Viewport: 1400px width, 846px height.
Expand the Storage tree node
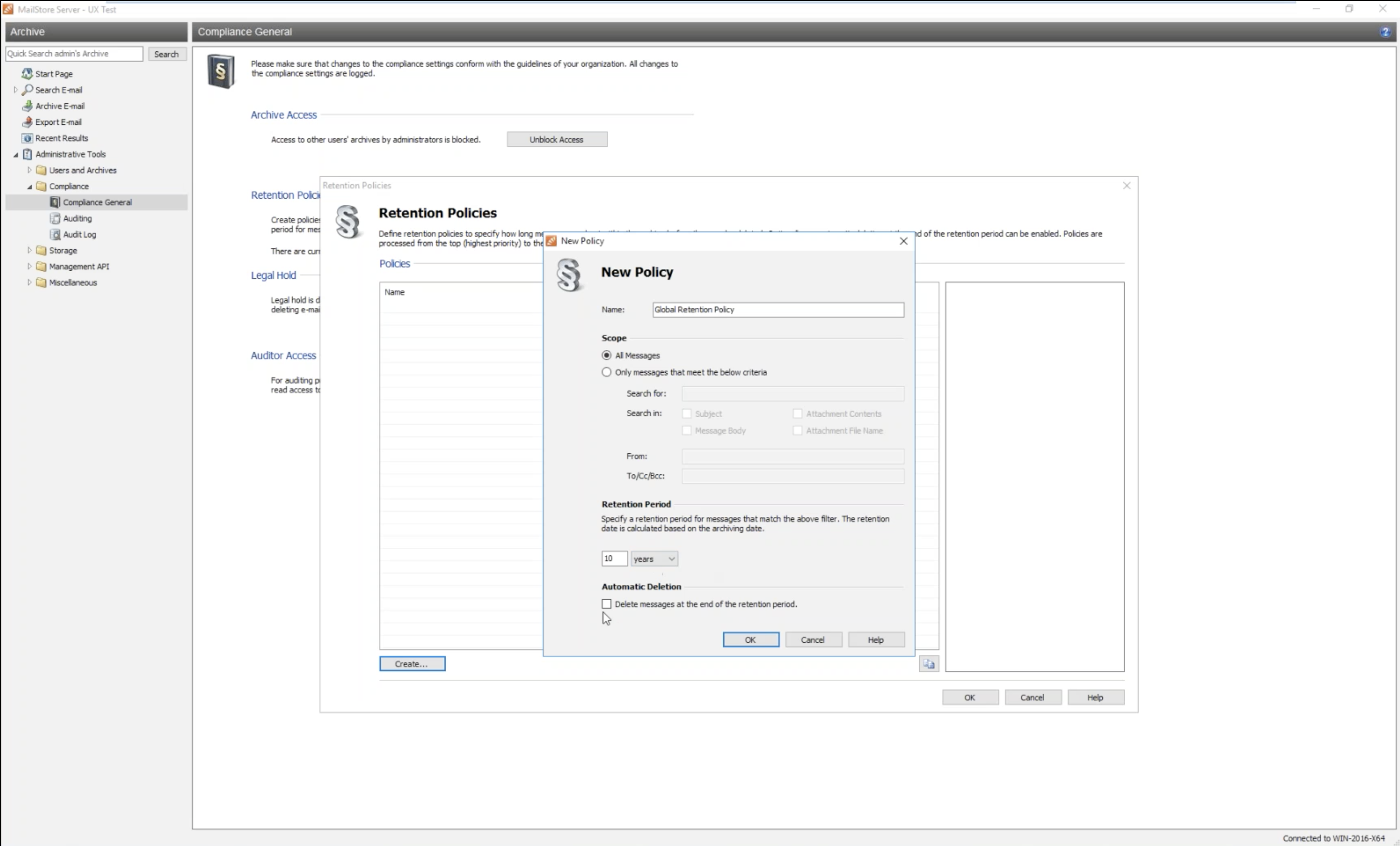click(30, 250)
